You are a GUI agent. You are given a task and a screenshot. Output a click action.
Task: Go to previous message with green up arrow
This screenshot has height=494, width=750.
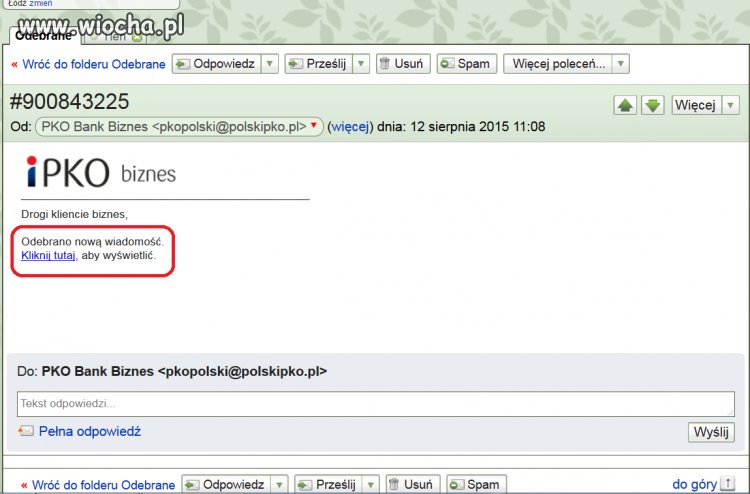pos(625,105)
